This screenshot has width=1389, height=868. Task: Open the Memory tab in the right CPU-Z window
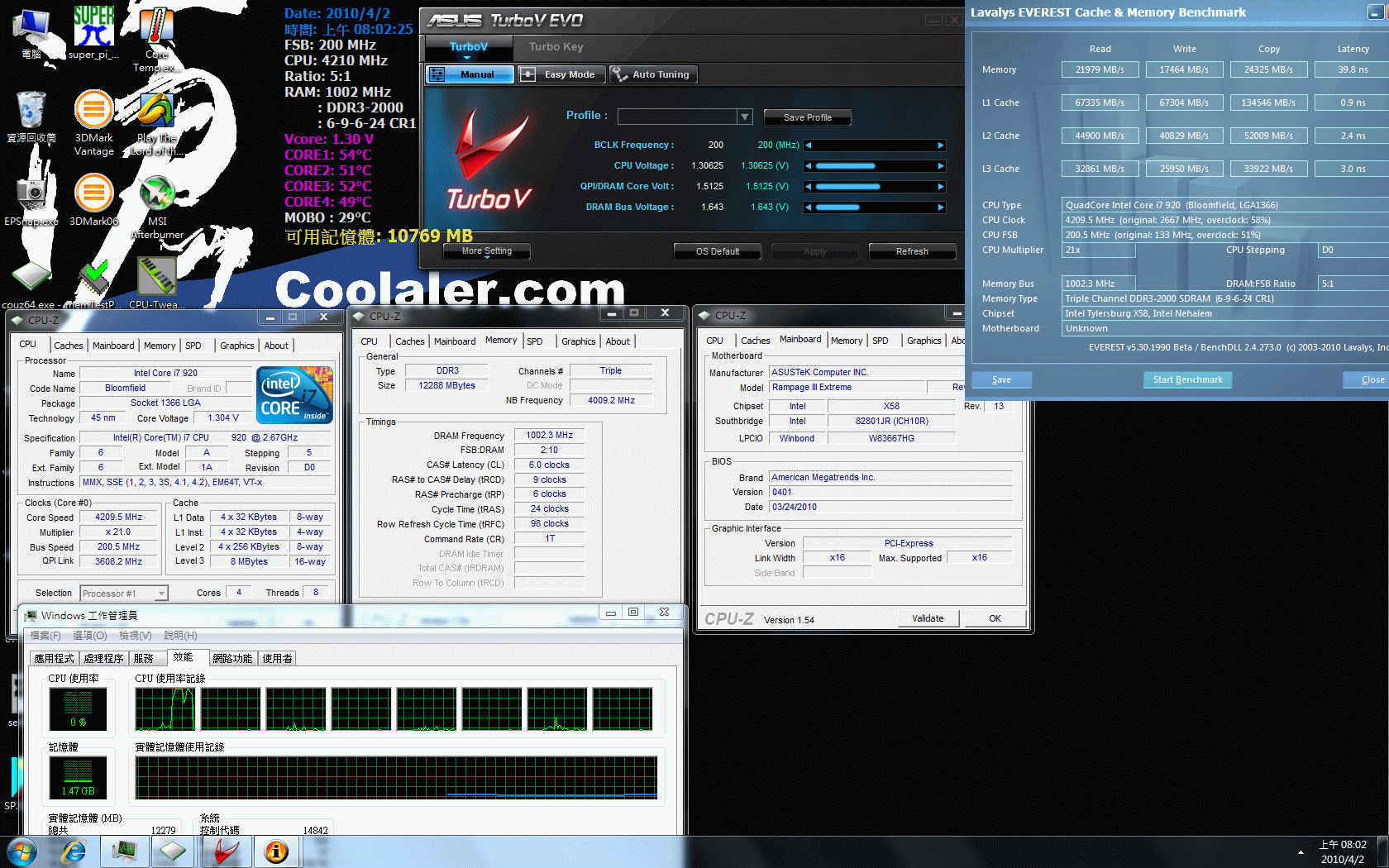pos(847,341)
